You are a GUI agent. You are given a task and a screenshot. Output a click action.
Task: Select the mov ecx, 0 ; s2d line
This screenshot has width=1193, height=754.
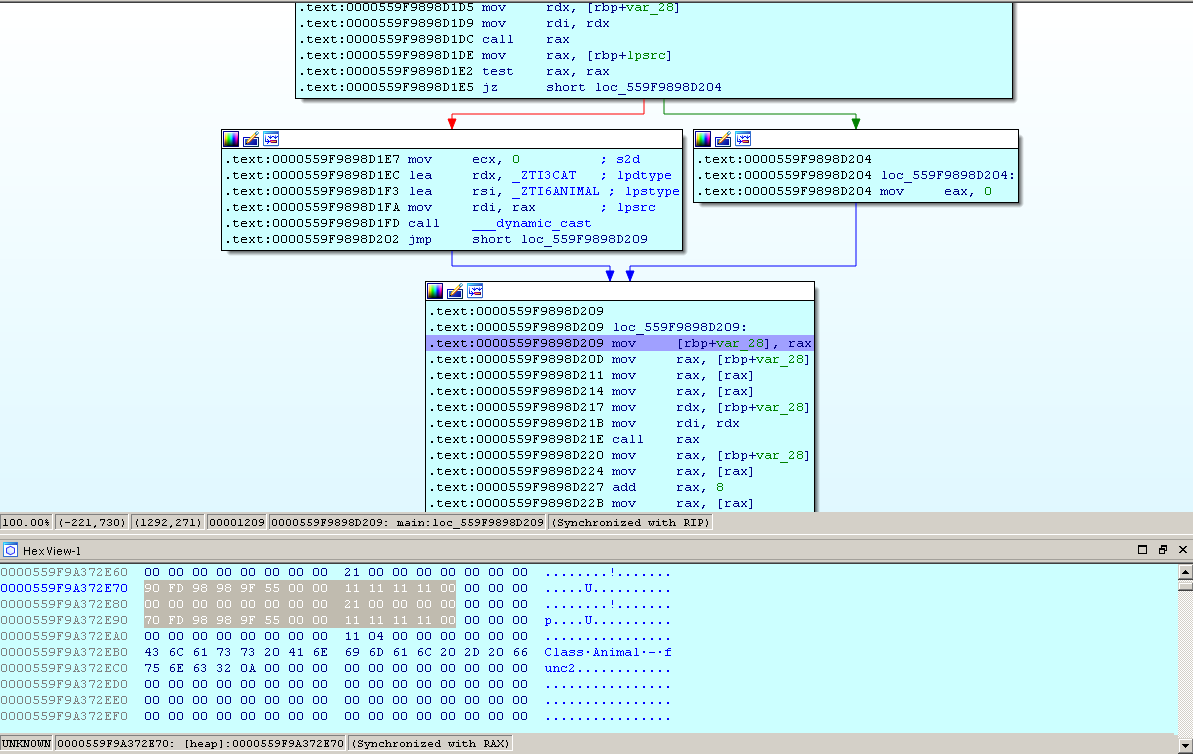click(432, 159)
